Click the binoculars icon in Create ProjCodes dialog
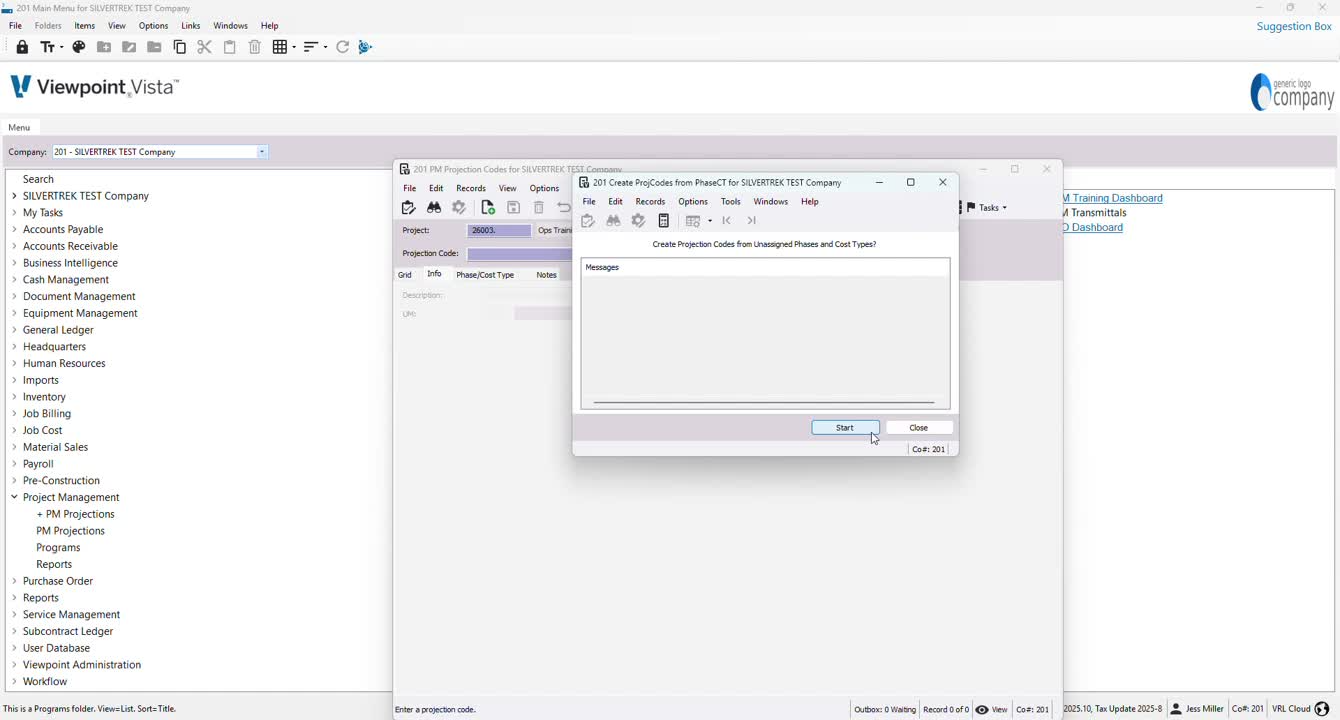The height and width of the screenshot is (720, 1340). coord(613,221)
